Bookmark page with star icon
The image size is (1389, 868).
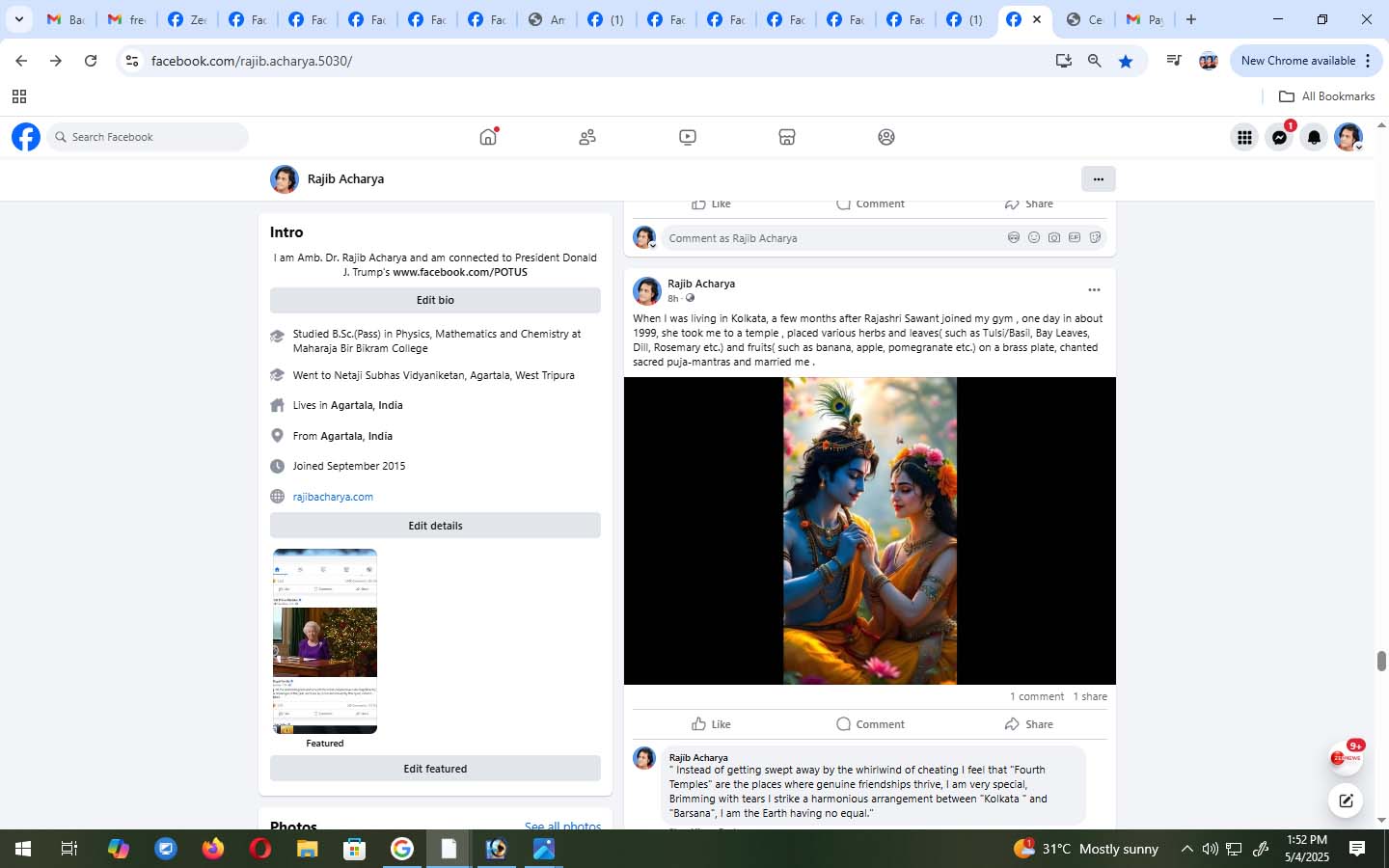pos(1126,61)
